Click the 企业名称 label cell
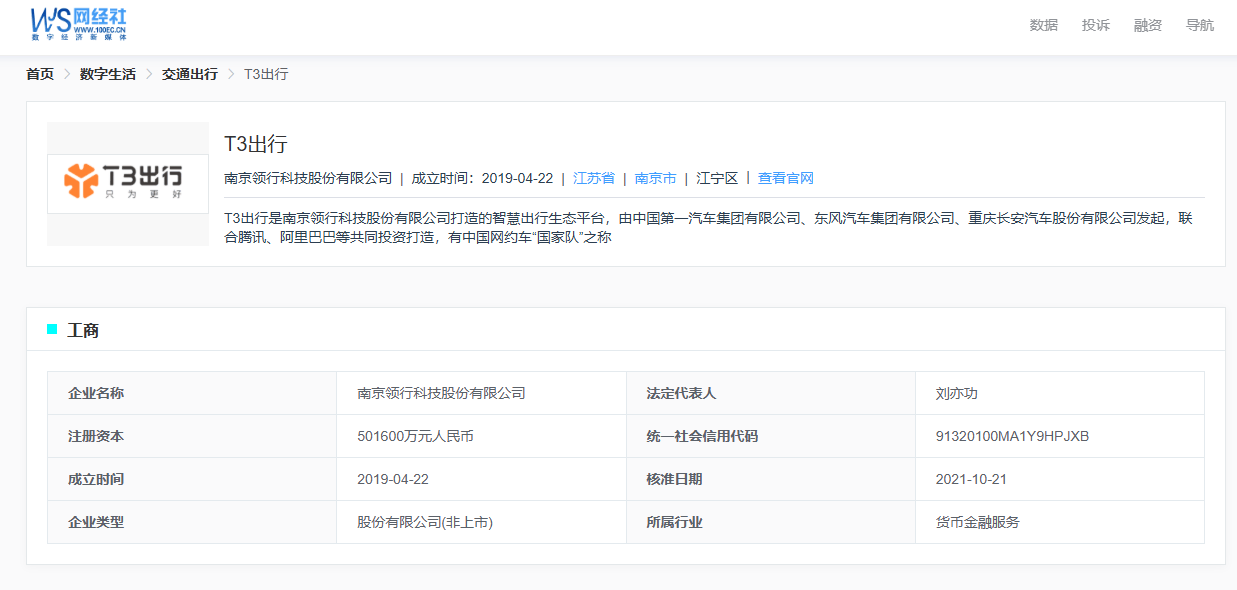Viewport: 1237px width, 590px height. tap(192, 393)
